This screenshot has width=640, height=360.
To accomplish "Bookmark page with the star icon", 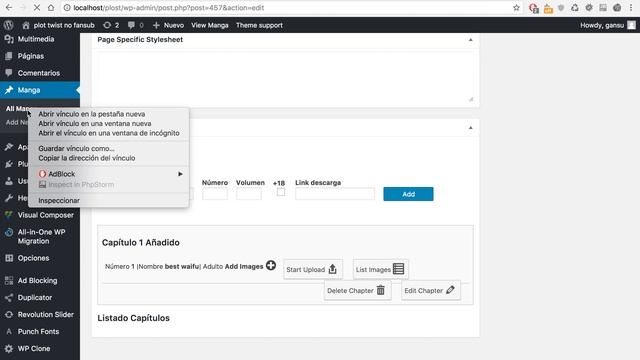I will pyautogui.click(x=516, y=7).
